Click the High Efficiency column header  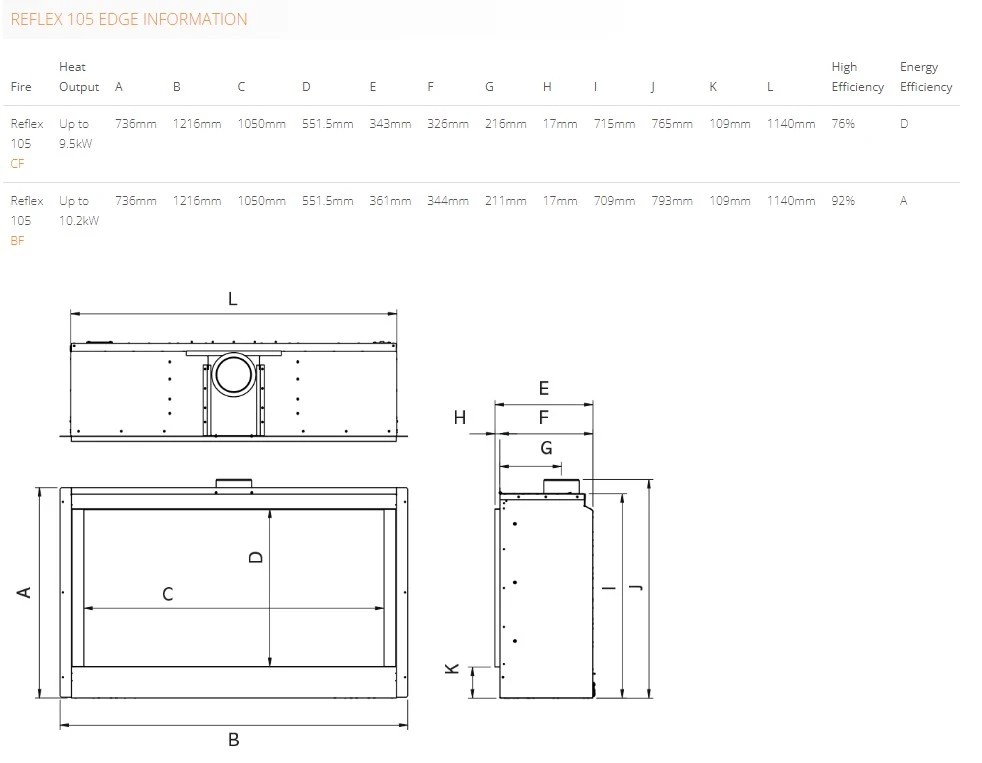[x=856, y=77]
